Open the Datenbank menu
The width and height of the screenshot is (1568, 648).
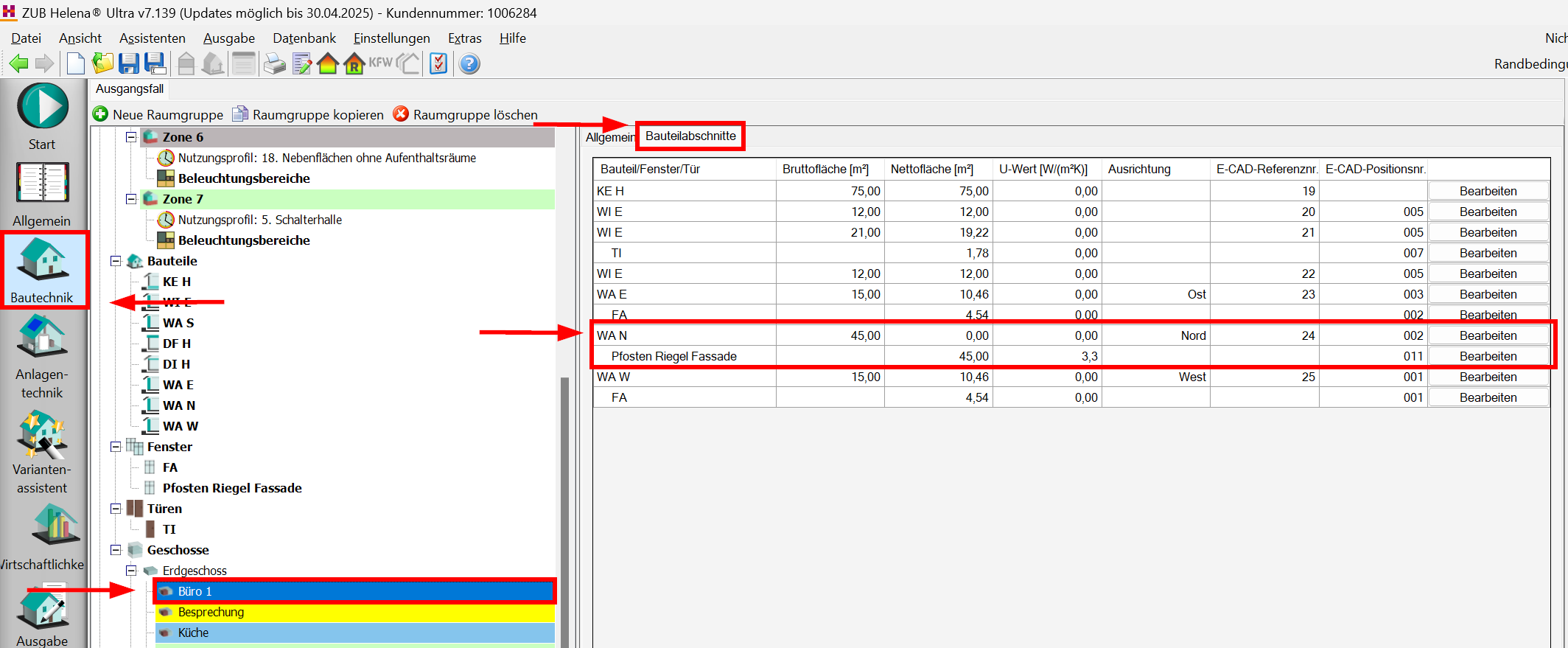click(304, 38)
